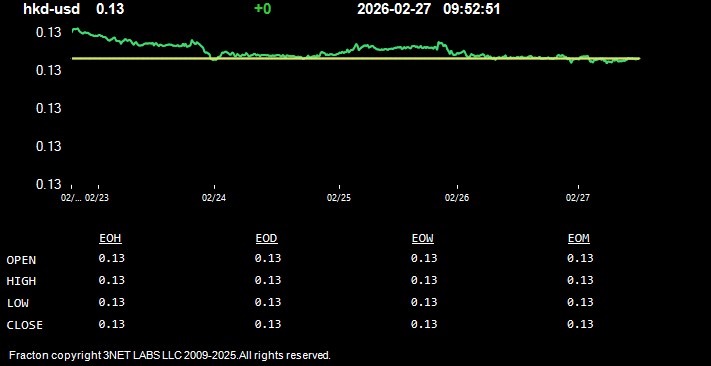
Task: Click the HIGH row label
Action: [21, 281]
